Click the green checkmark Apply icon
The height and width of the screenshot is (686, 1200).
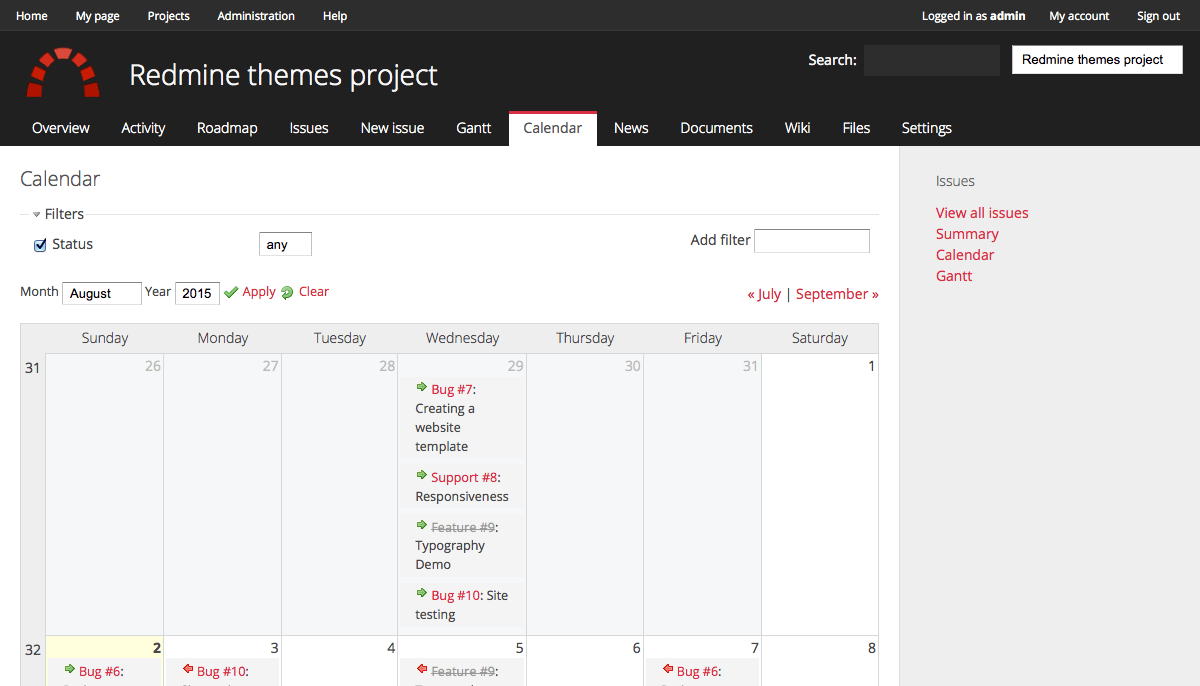point(231,292)
